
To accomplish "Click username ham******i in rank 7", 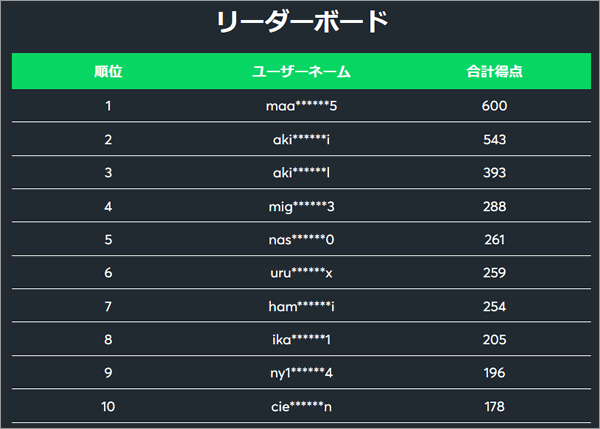I will point(301,306).
